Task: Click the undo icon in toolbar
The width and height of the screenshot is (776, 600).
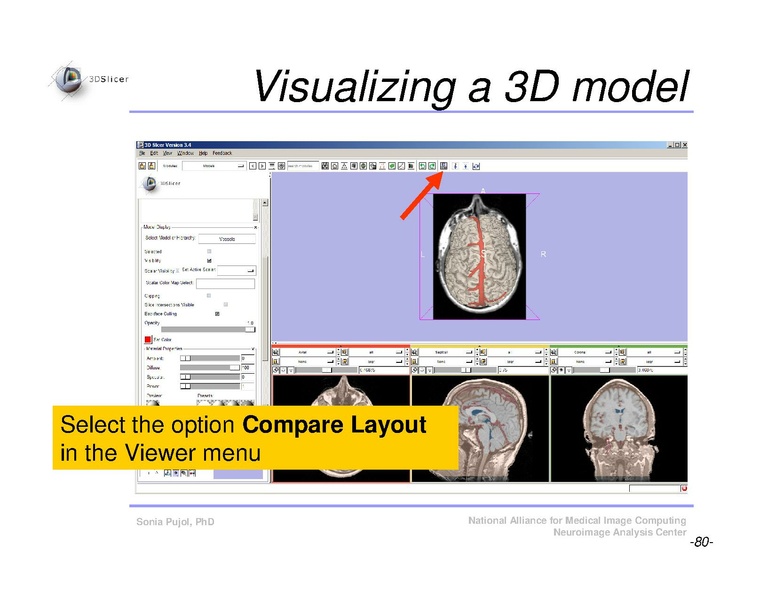Action: 422,166
